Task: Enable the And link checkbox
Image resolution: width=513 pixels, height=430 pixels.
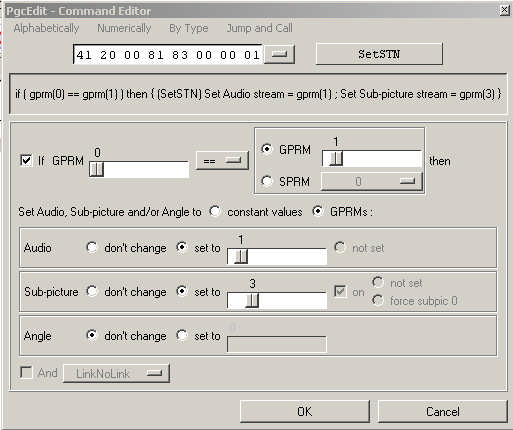Action: [x=26, y=372]
